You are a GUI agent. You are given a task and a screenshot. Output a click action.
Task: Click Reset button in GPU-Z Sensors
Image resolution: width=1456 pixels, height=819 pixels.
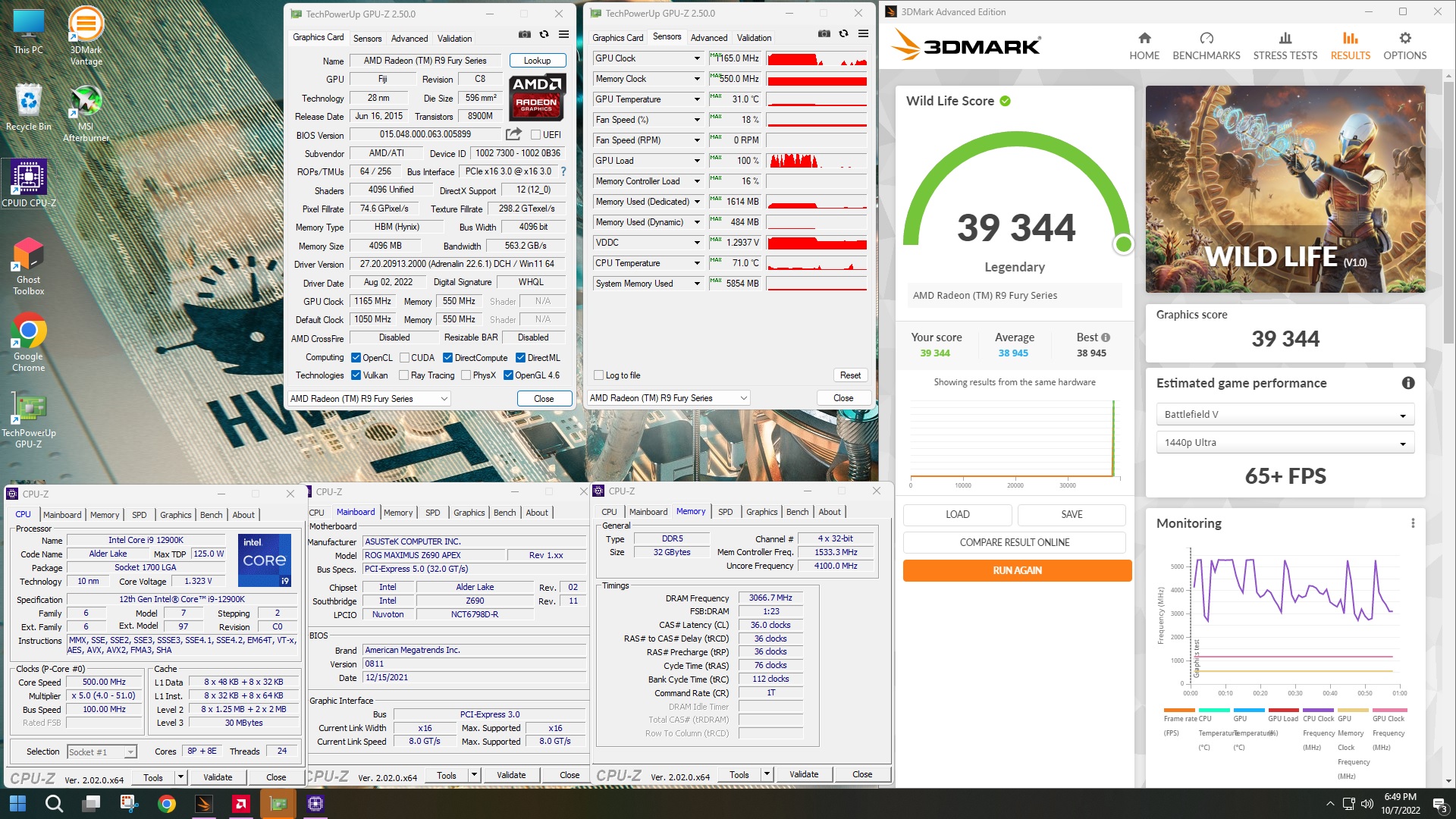pyautogui.click(x=850, y=375)
